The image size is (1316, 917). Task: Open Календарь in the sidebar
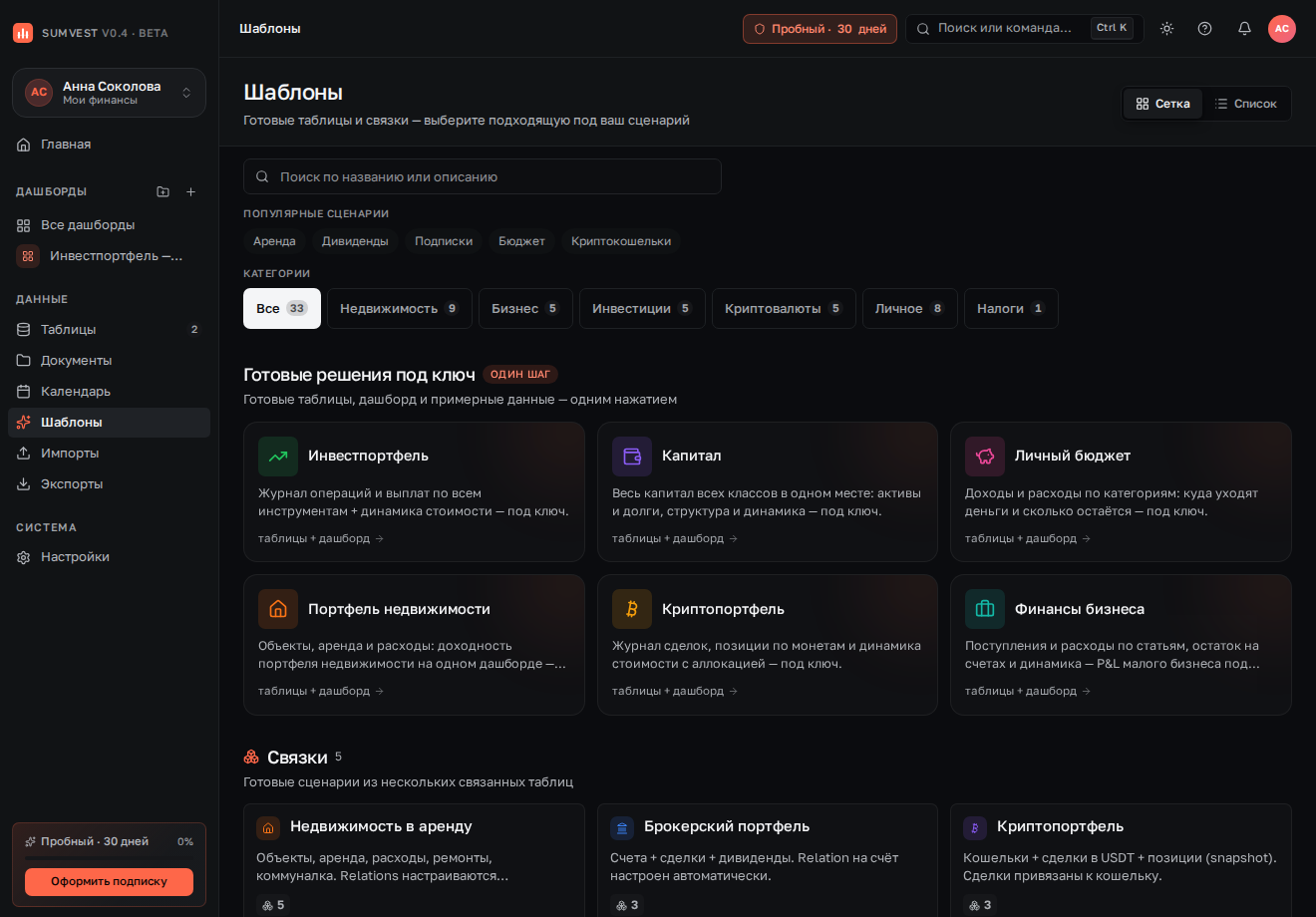click(110, 392)
